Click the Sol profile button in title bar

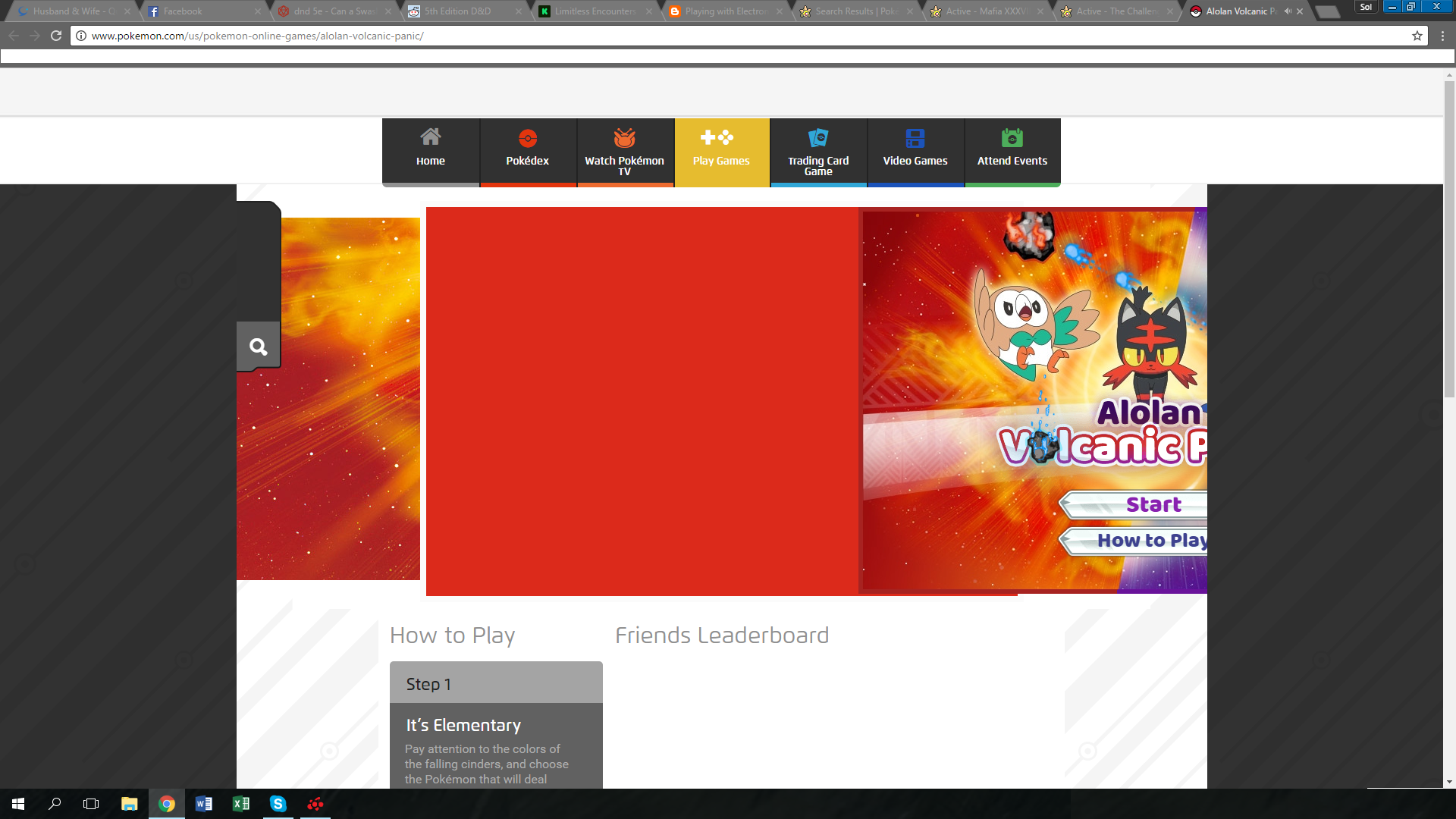(1366, 7)
